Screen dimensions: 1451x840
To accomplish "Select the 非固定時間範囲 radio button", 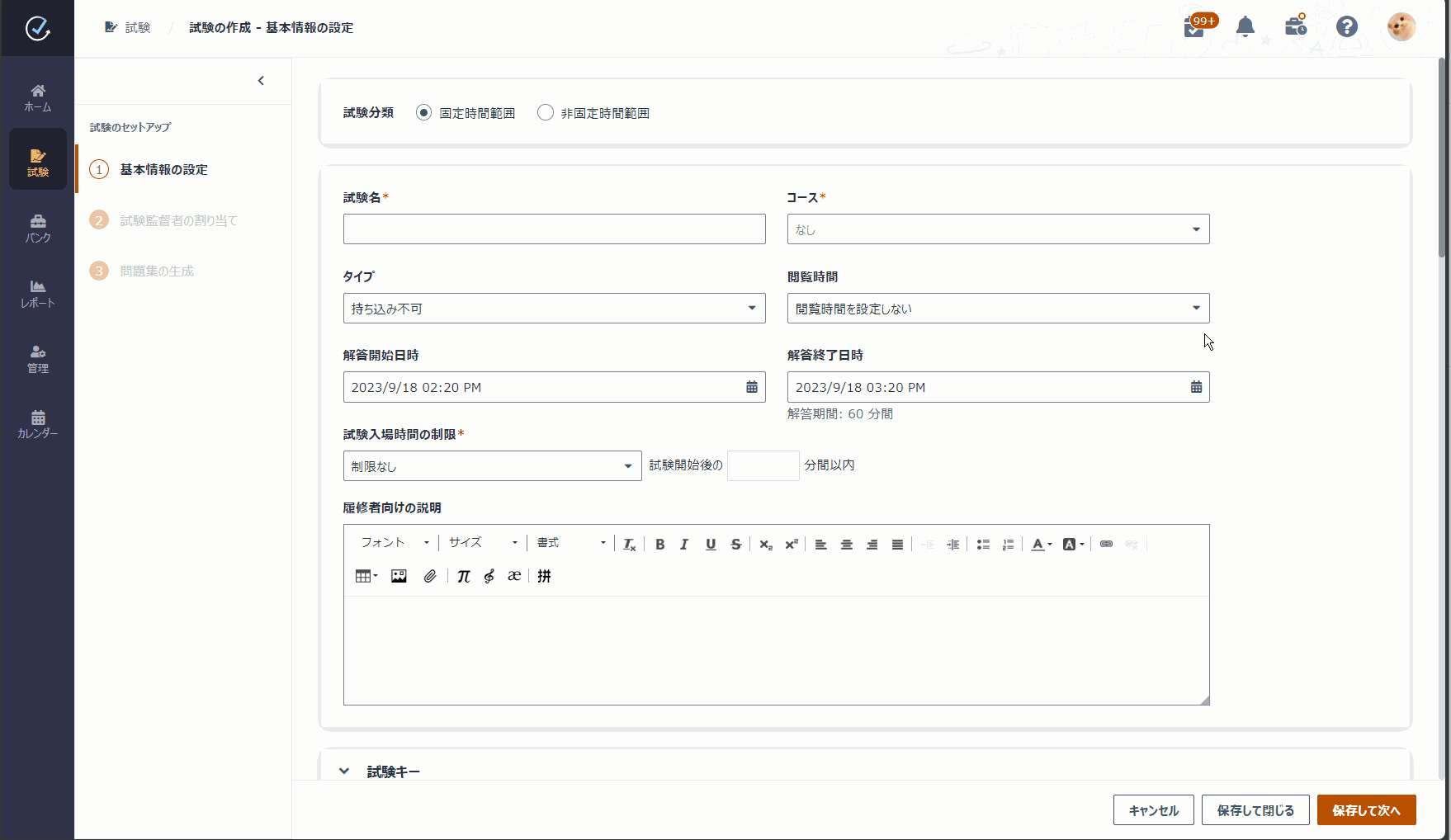I will 545,113.
